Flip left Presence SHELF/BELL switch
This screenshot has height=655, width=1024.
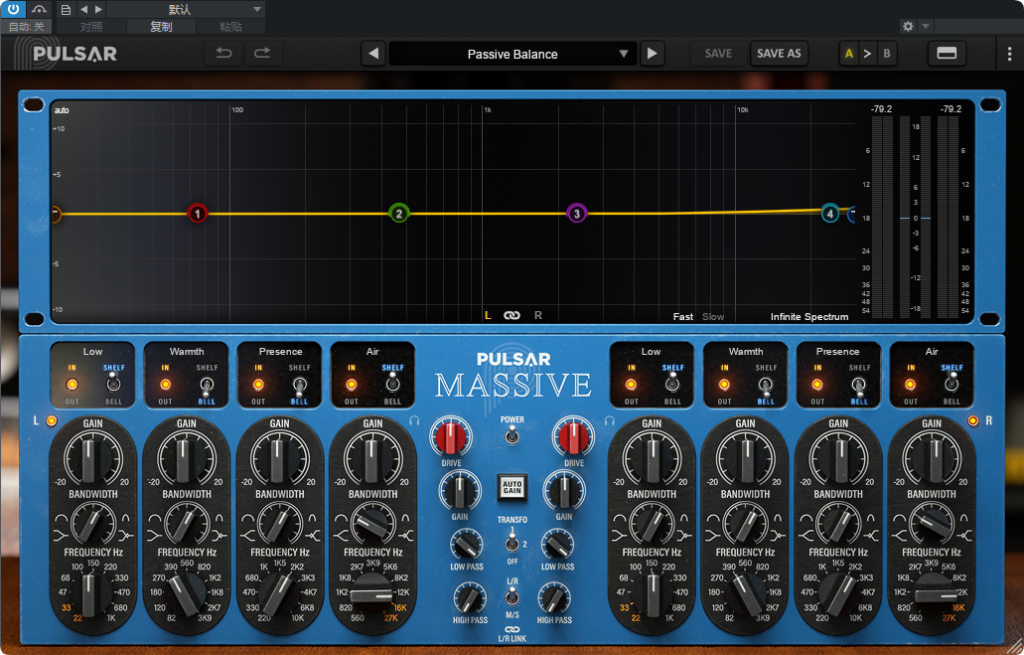tap(300, 385)
